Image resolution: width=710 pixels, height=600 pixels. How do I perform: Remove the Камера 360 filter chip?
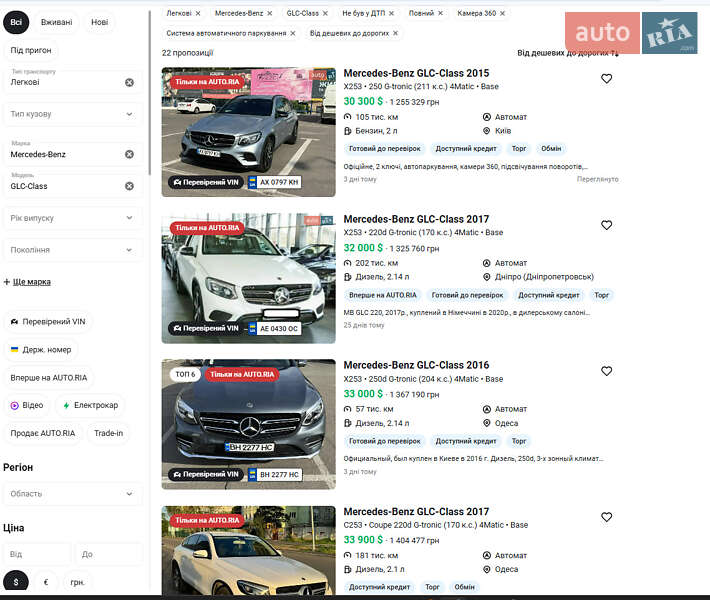point(502,14)
